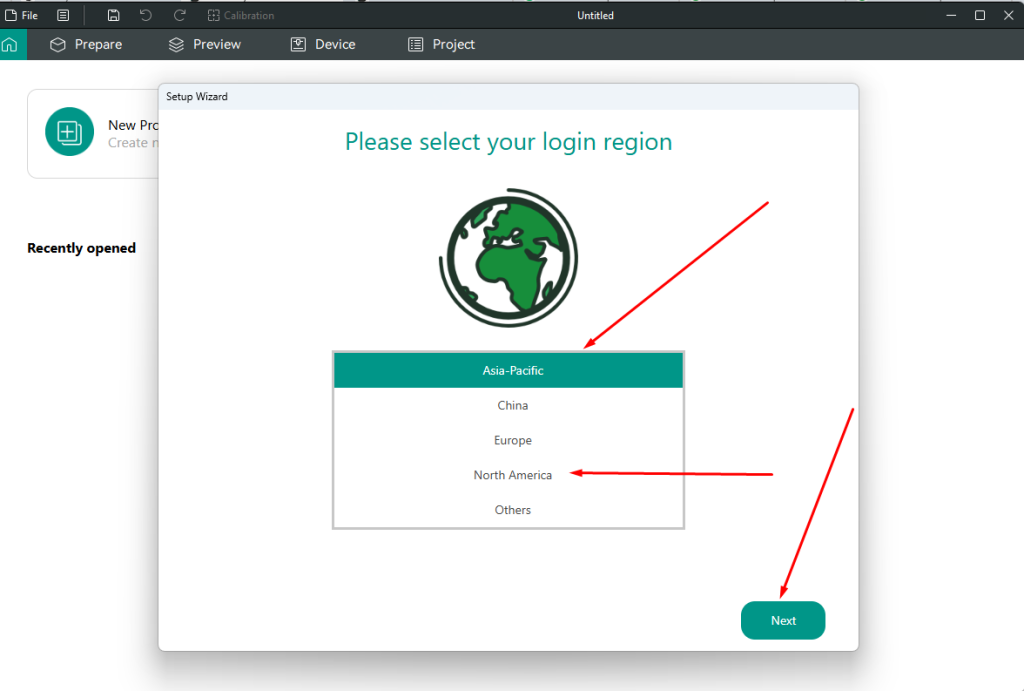Maximize the application window
The width and height of the screenshot is (1024, 691).
pos(980,15)
